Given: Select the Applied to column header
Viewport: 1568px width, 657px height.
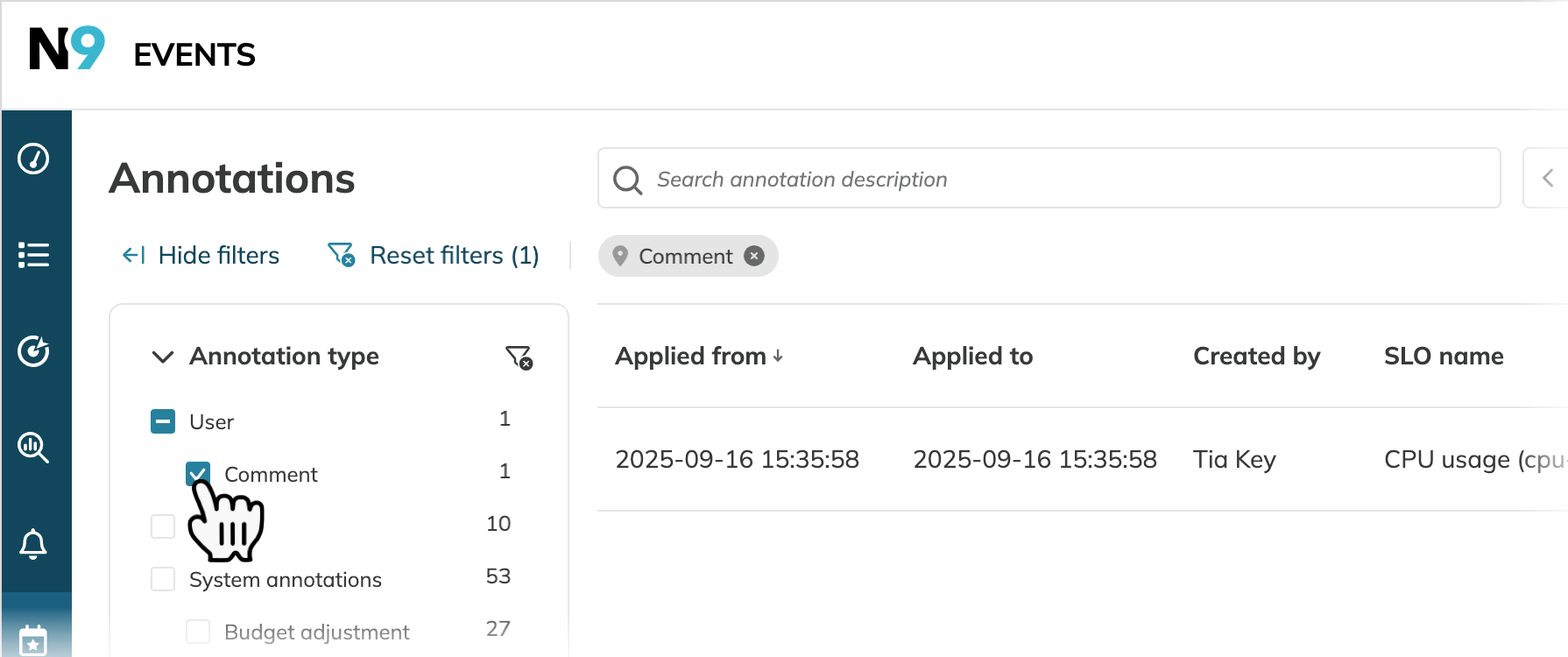Looking at the screenshot, I should click(x=972, y=356).
